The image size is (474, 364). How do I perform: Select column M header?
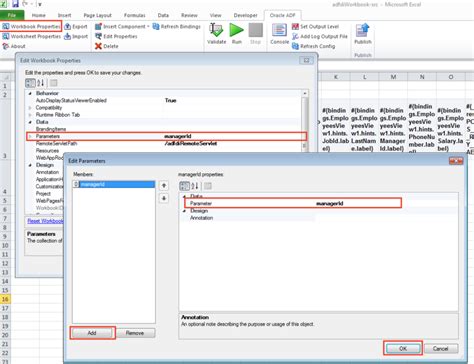click(x=393, y=77)
